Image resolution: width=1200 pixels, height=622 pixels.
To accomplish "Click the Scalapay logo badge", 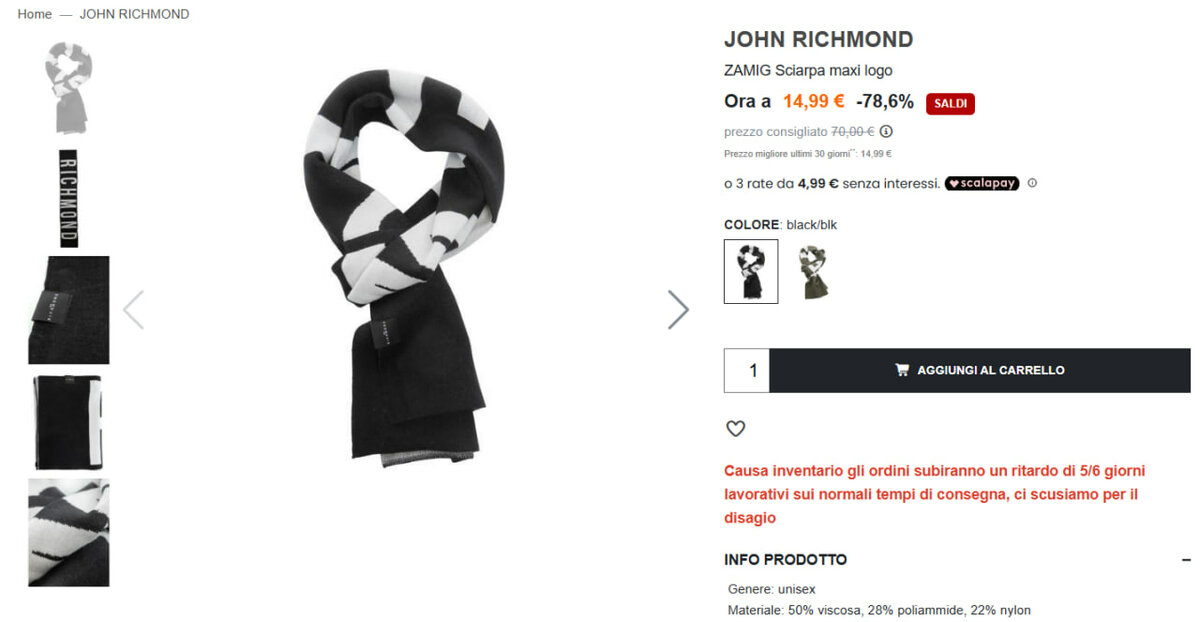I will (981, 183).
